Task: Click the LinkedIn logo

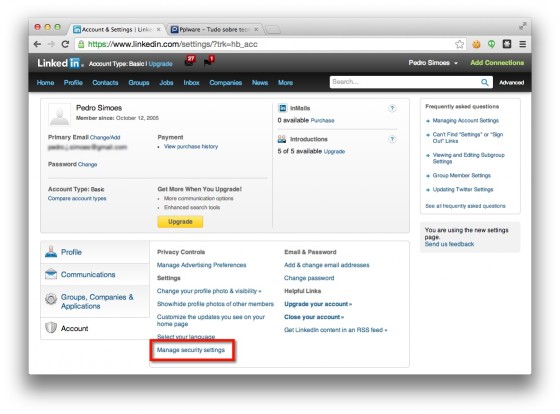Action: tap(60, 63)
